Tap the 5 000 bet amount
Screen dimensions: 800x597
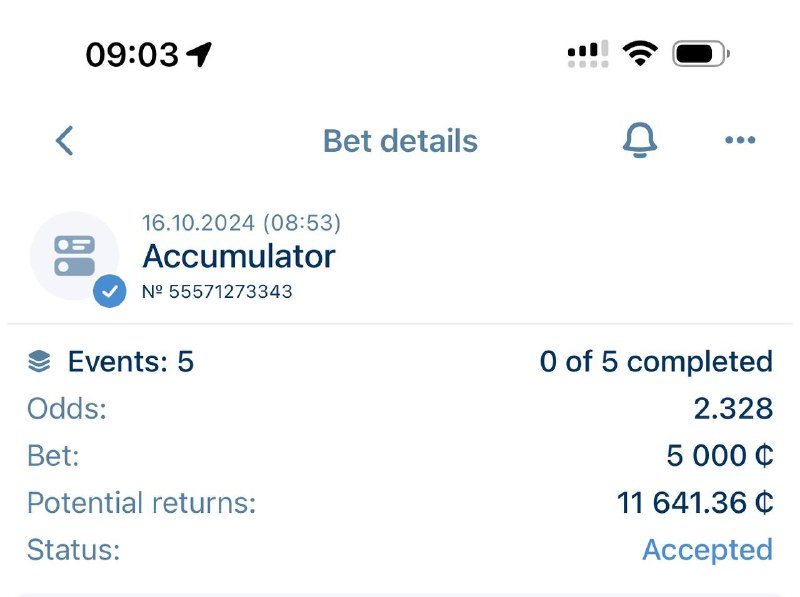[x=719, y=455]
